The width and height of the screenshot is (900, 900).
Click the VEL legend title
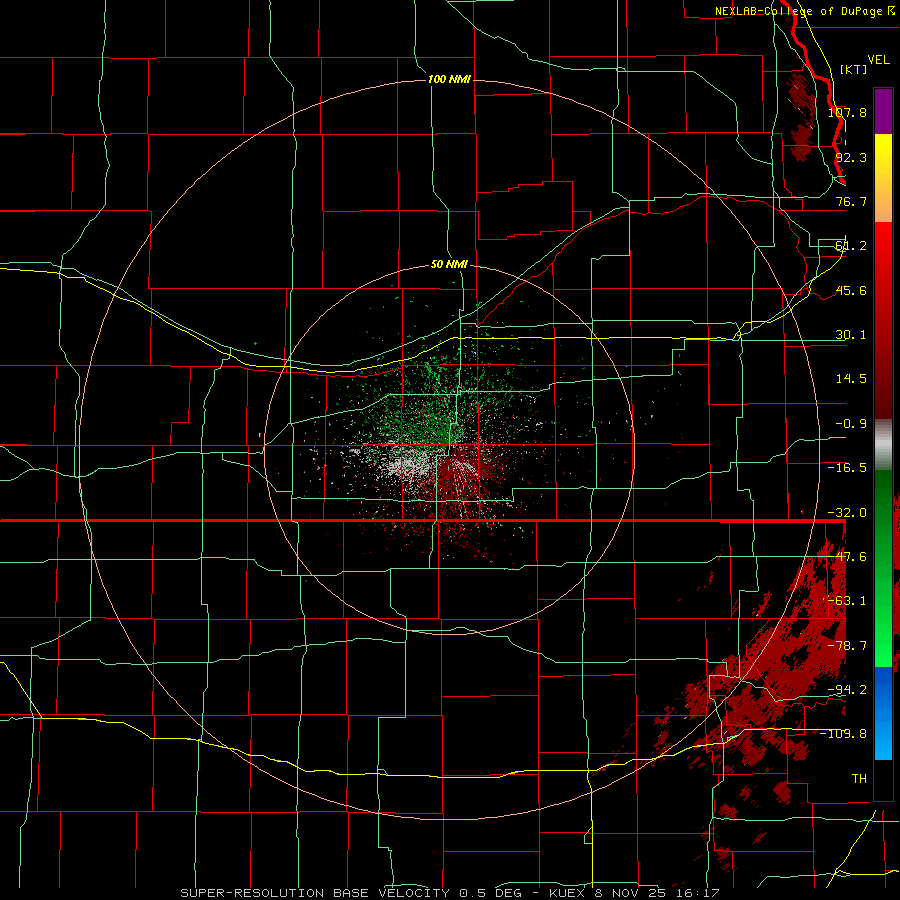click(878, 59)
